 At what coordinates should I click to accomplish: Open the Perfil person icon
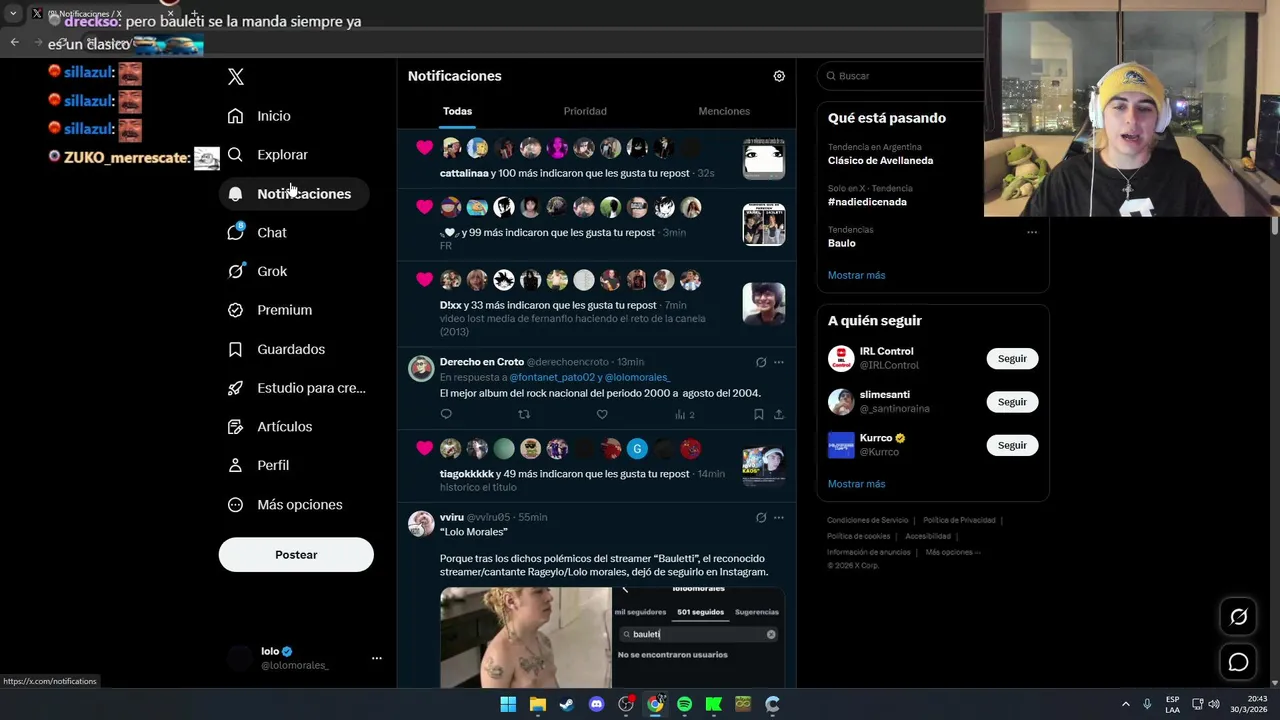(235, 466)
